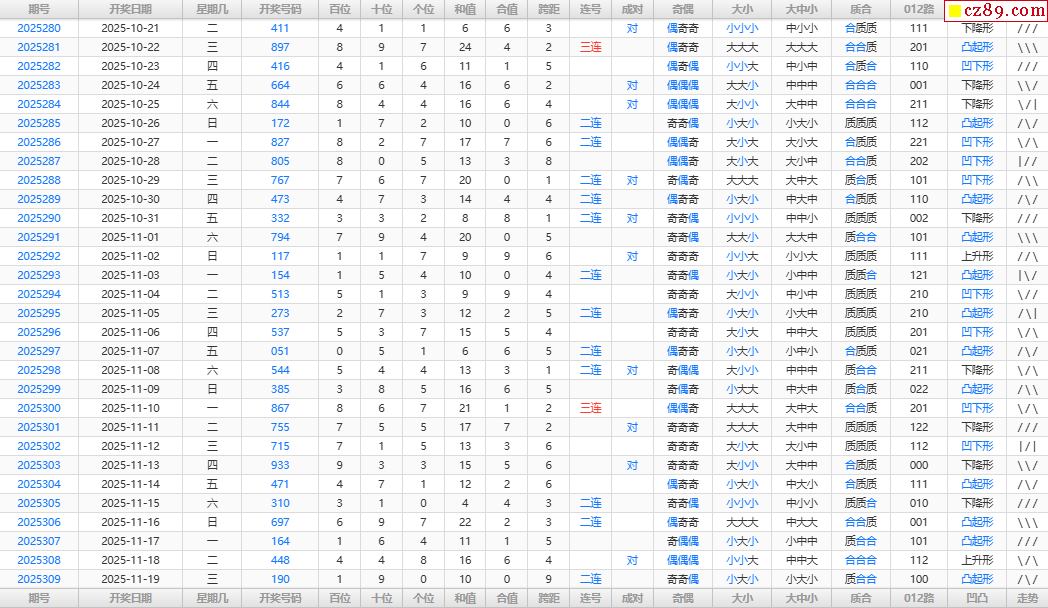The width and height of the screenshot is (1048, 608).
Task: Select winning number 411 link
Action: pyautogui.click(x=280, y=28)
